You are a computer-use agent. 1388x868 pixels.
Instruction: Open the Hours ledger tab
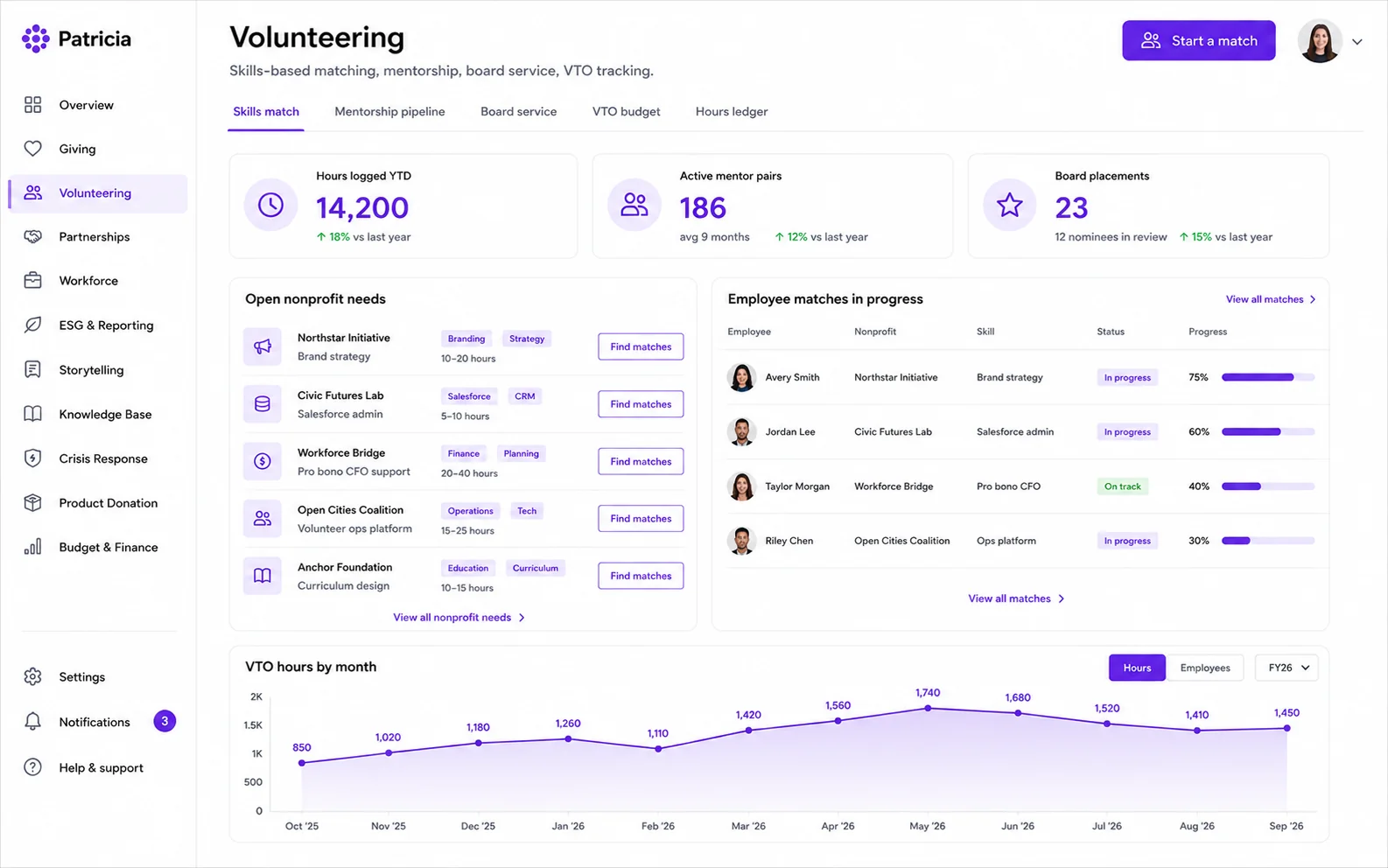pyautogui.click(x=732, y=112)
